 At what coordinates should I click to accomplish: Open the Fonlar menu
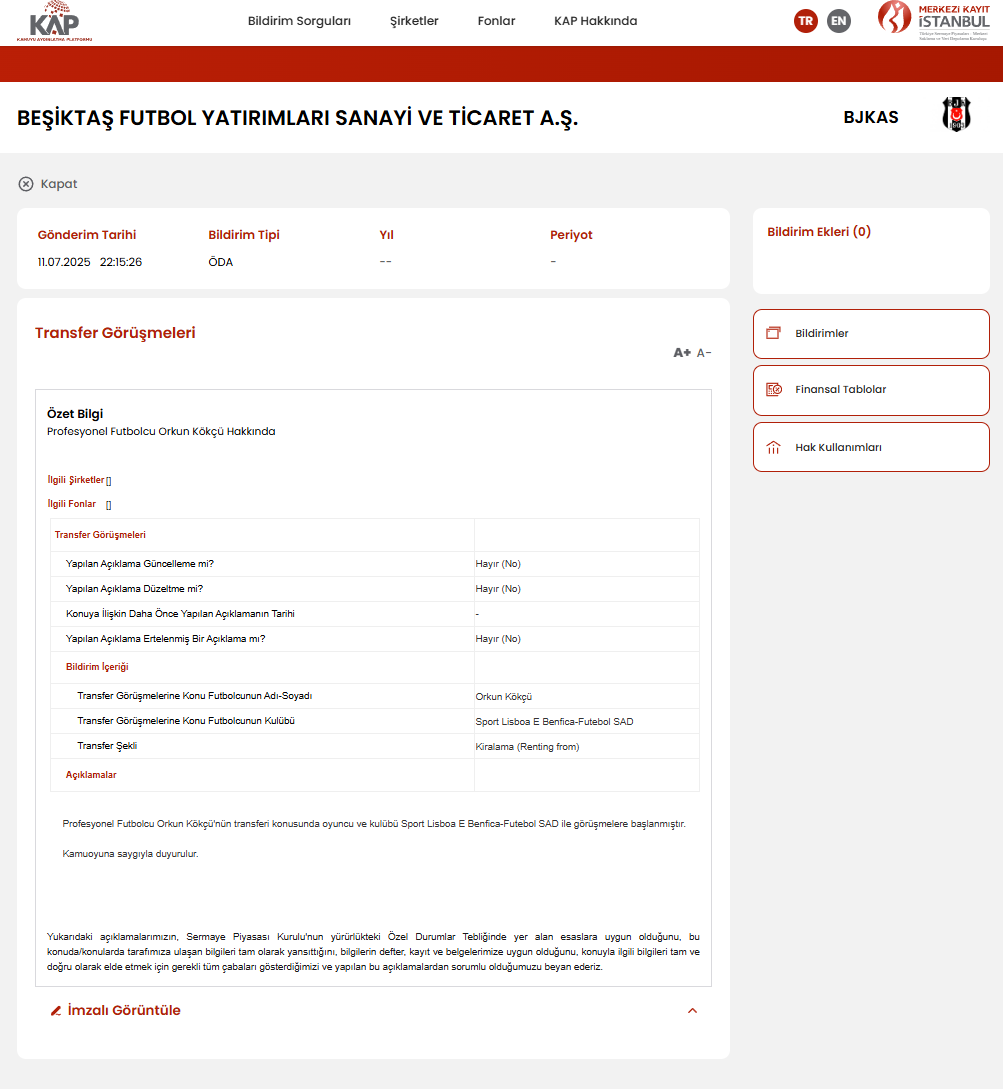(497, 21)
